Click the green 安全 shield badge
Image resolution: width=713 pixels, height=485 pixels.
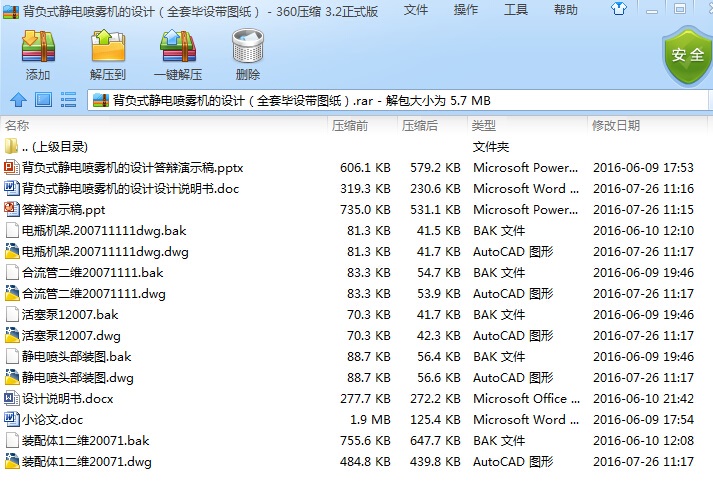pos(687,55)
